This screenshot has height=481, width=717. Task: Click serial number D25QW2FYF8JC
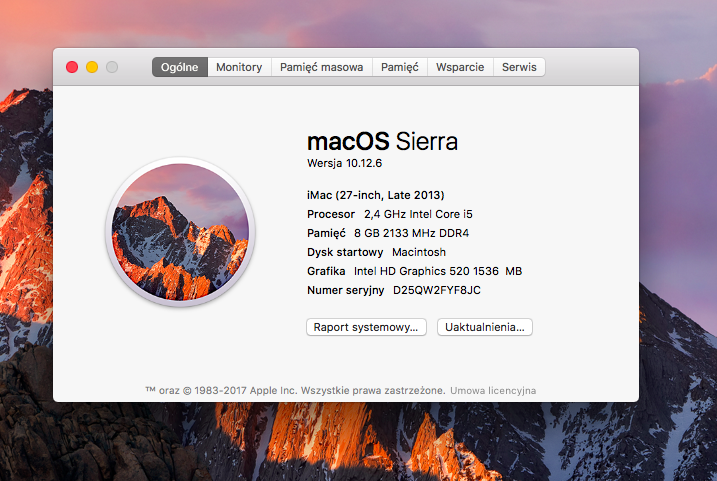437,290
